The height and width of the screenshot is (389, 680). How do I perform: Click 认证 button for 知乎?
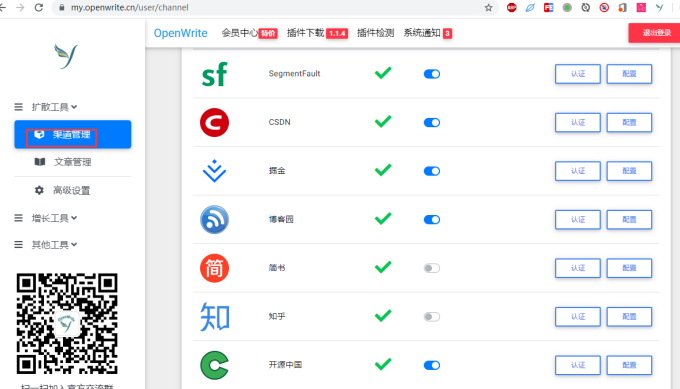click(x=578, y=317)
